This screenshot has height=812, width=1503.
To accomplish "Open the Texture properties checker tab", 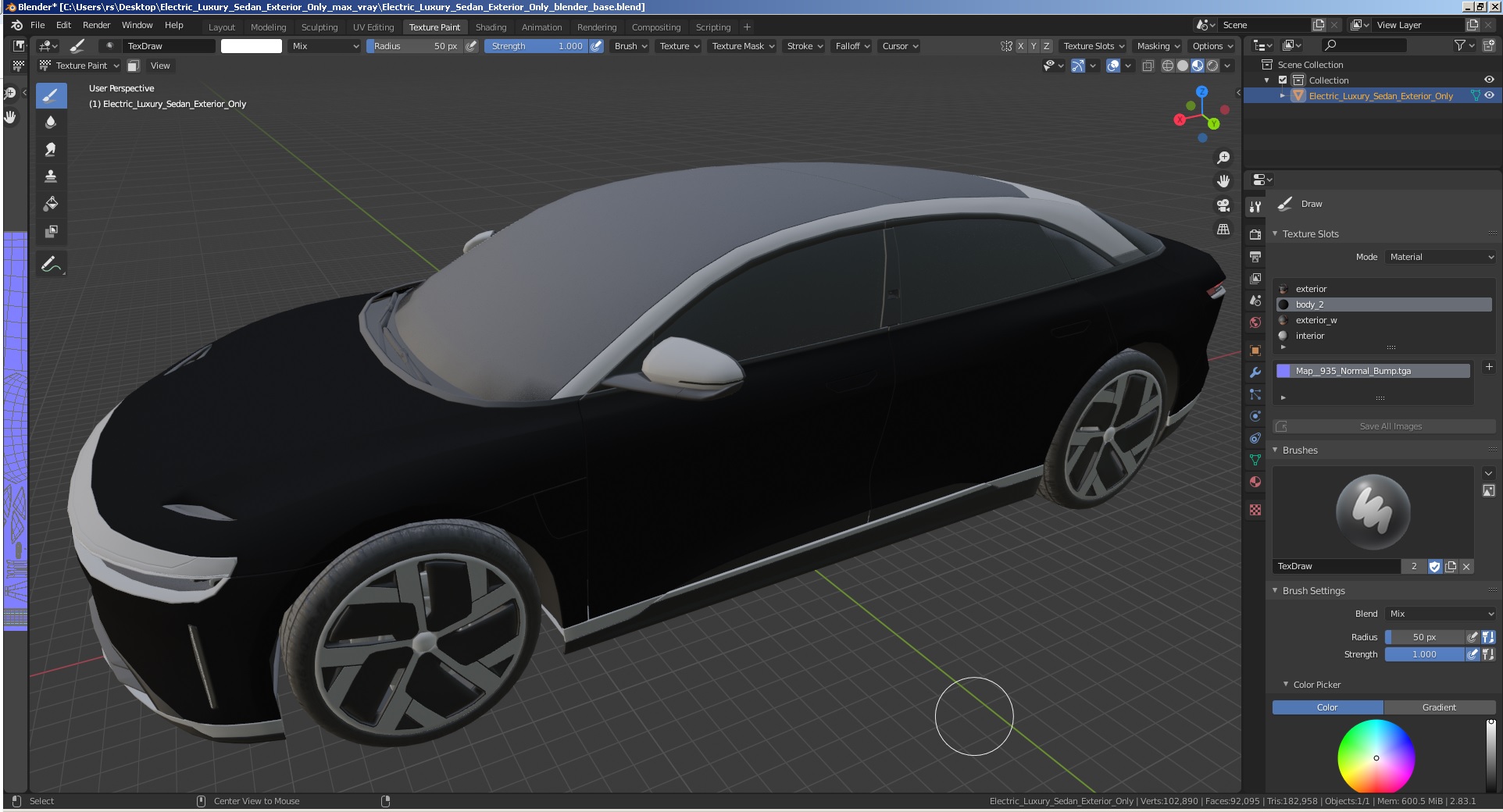I will pos(1255,510).
